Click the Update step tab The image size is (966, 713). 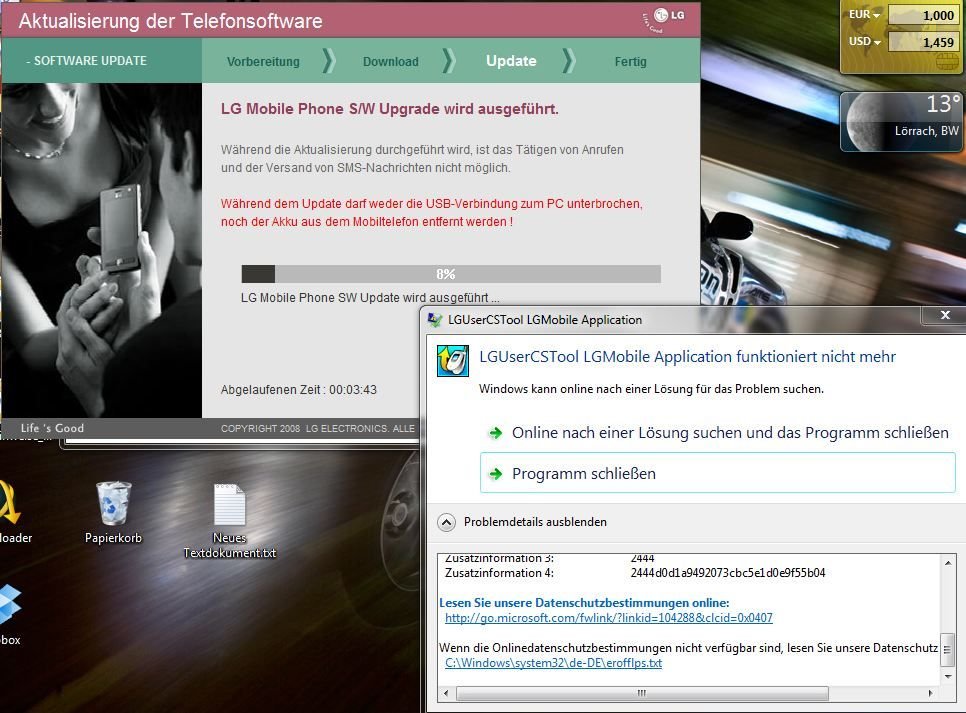point(511,61)
